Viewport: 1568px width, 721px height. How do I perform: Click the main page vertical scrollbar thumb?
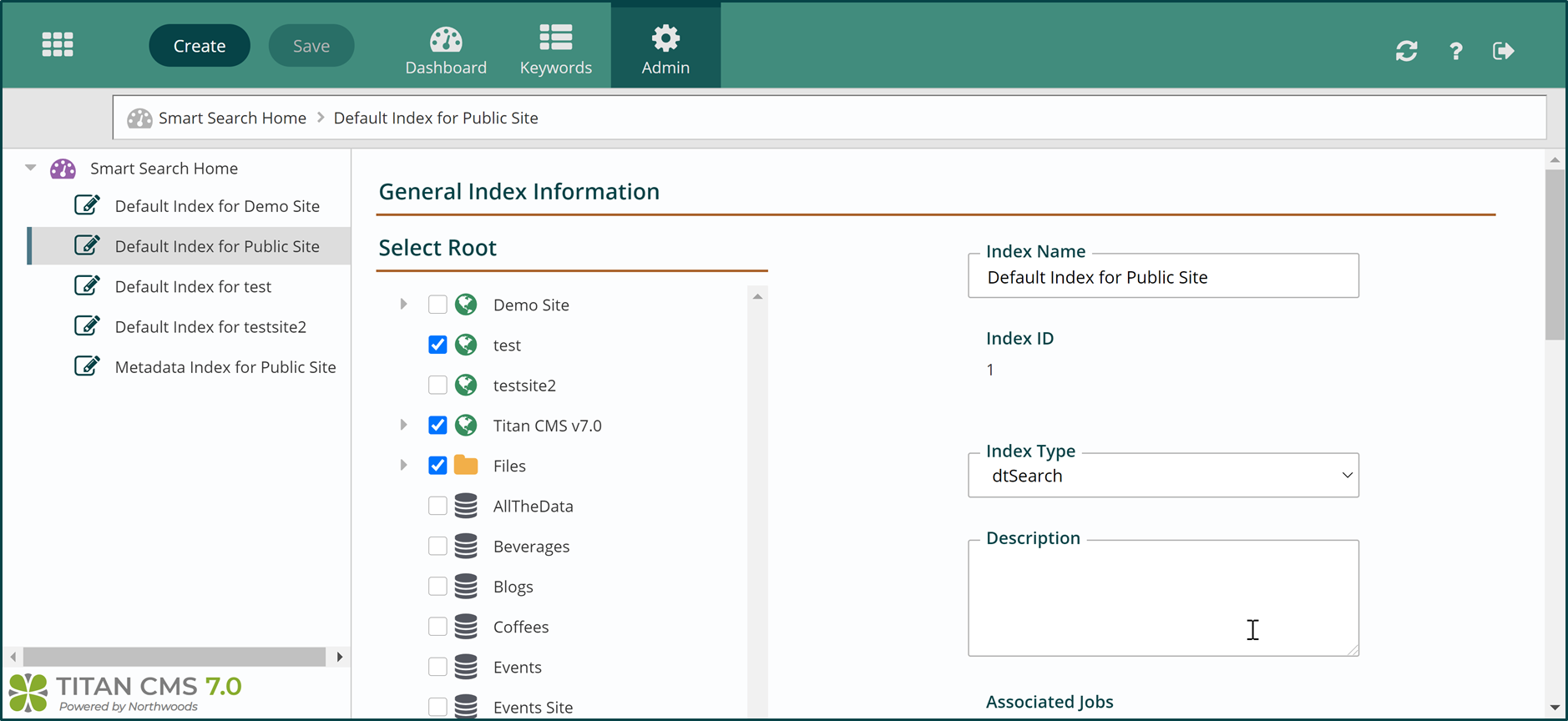click(1555, 255)
